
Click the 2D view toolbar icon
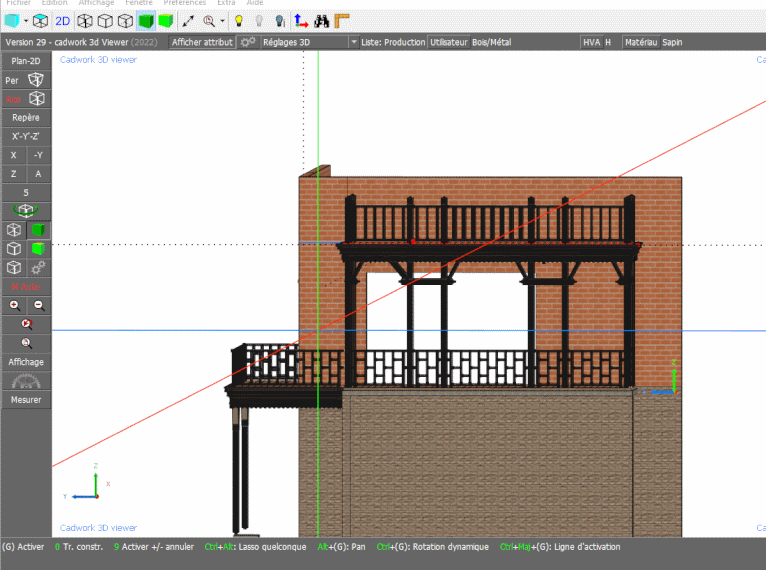pyautogui.click(x=62, y=20)
